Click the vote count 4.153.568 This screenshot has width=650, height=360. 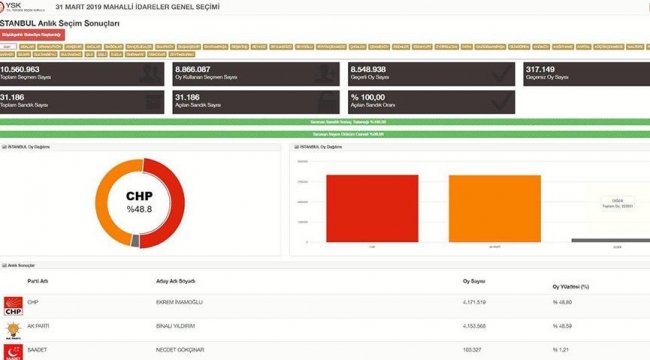(474, 326)
